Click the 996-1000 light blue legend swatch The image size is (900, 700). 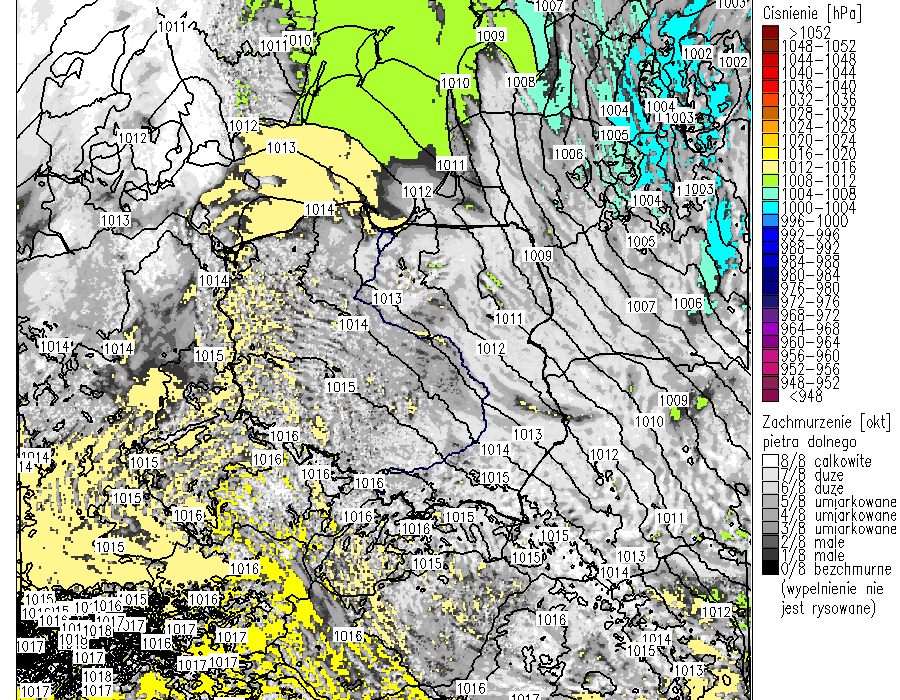coord(770,221)
